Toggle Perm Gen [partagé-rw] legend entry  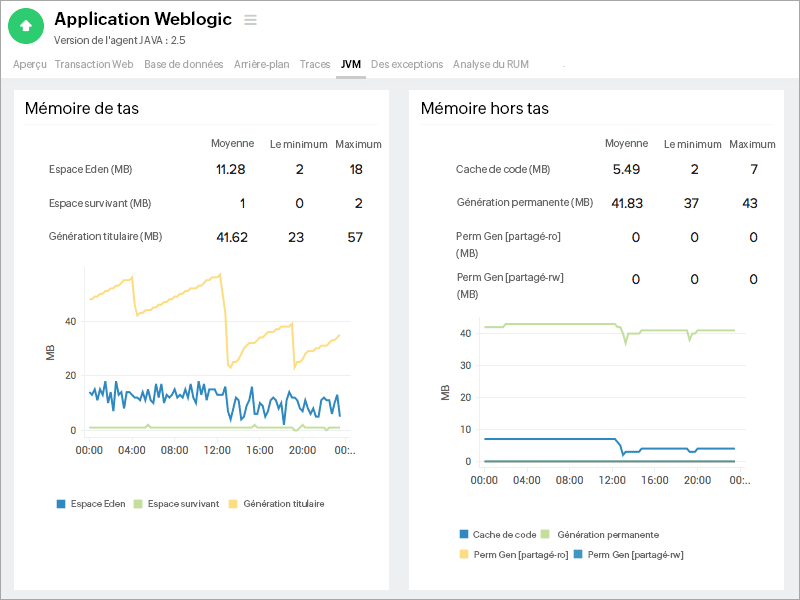(628, 554)
